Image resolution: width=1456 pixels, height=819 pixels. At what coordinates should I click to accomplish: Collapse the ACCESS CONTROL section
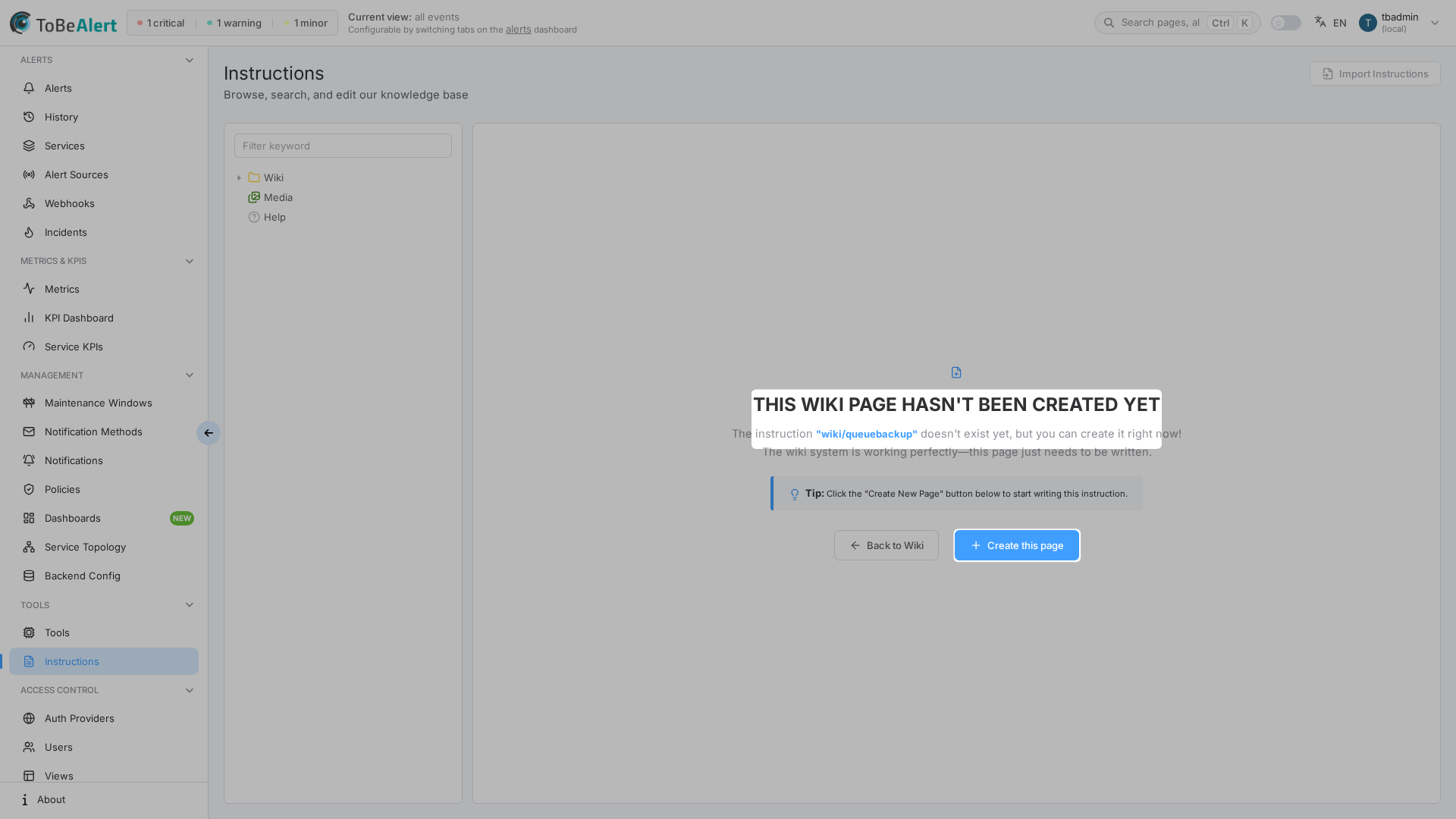click(x=190, y=690)
